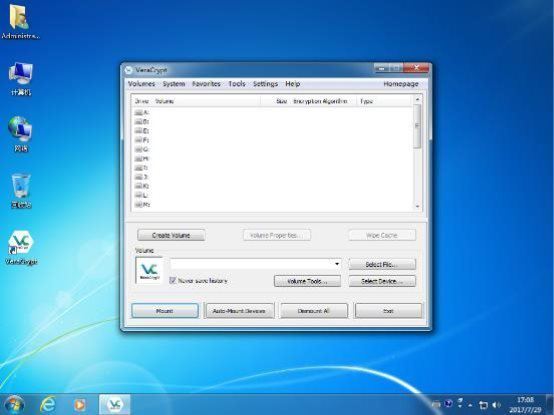Open the Favorites menu

[x=206, y=84]
